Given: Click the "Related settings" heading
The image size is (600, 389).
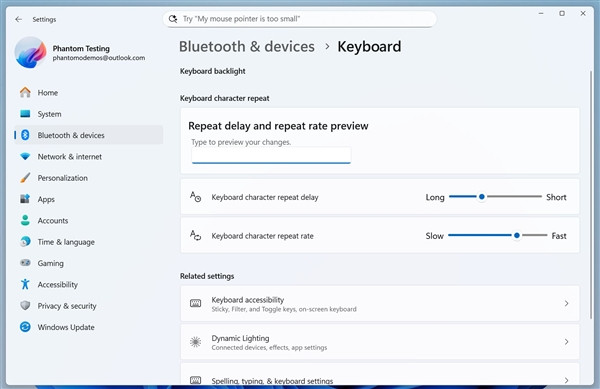Looking at the screenshot, I should tap(207, 276).
